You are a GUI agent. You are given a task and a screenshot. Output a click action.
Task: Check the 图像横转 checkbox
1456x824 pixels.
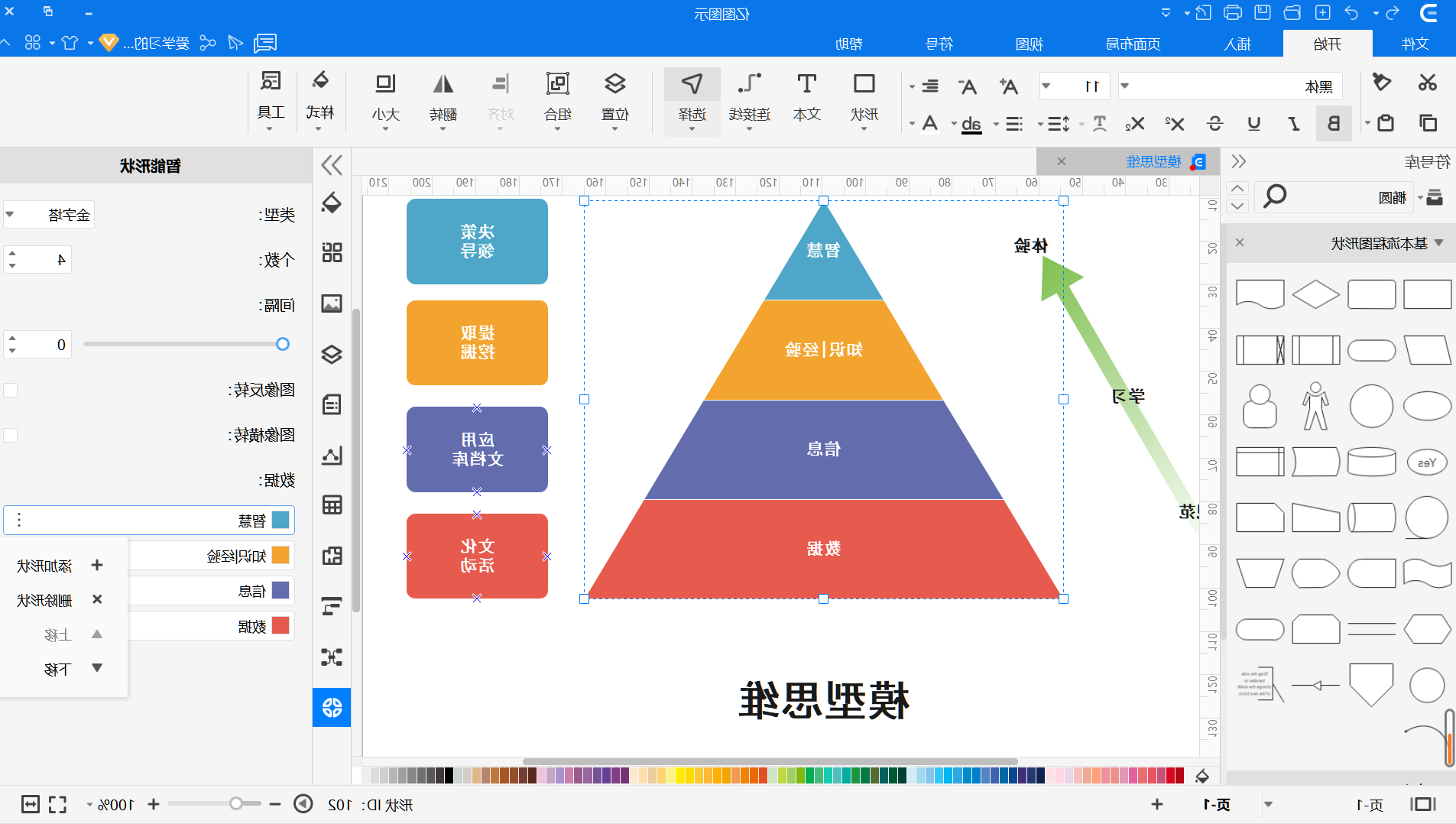click(11, 435)
